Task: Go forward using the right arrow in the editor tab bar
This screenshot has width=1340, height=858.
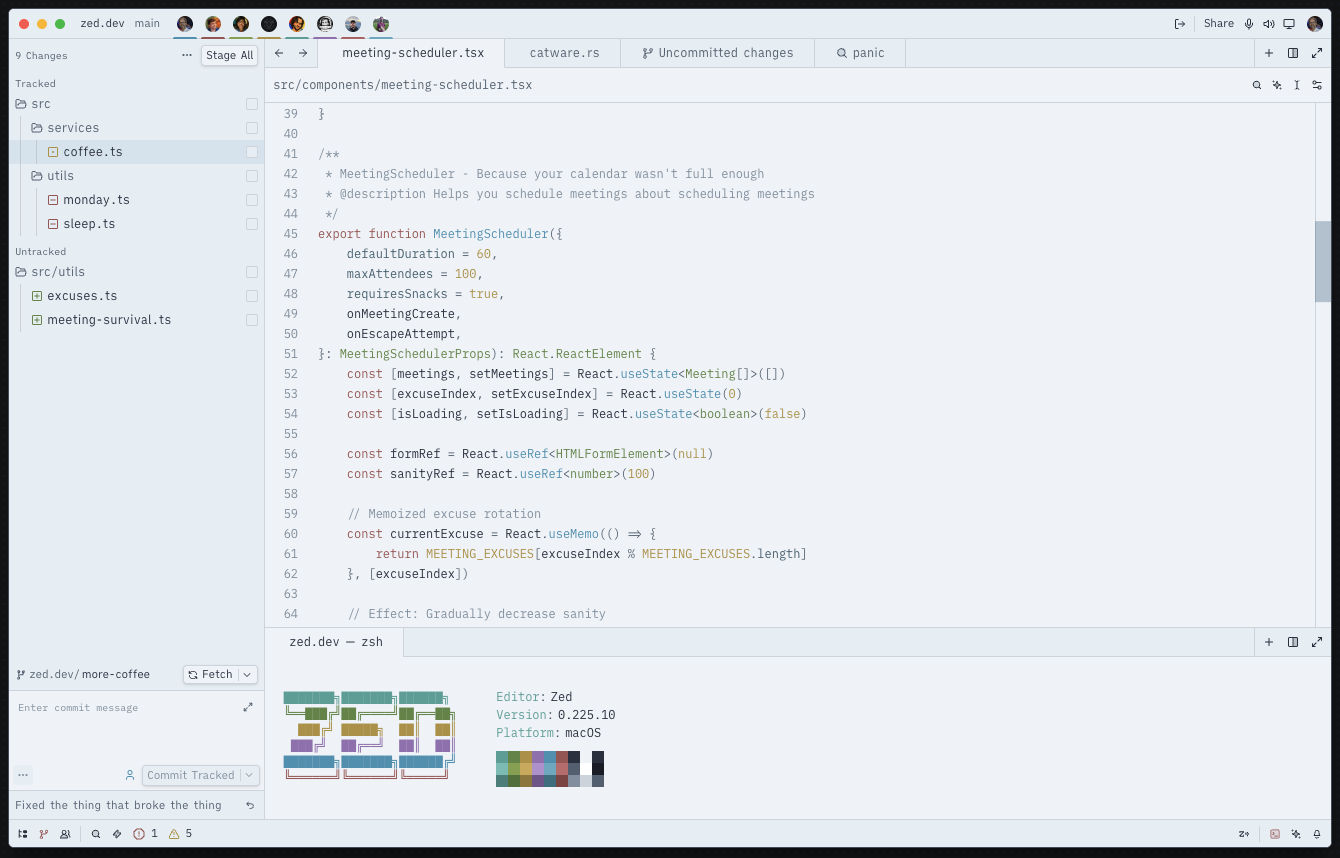Action: tap(303, 53)
